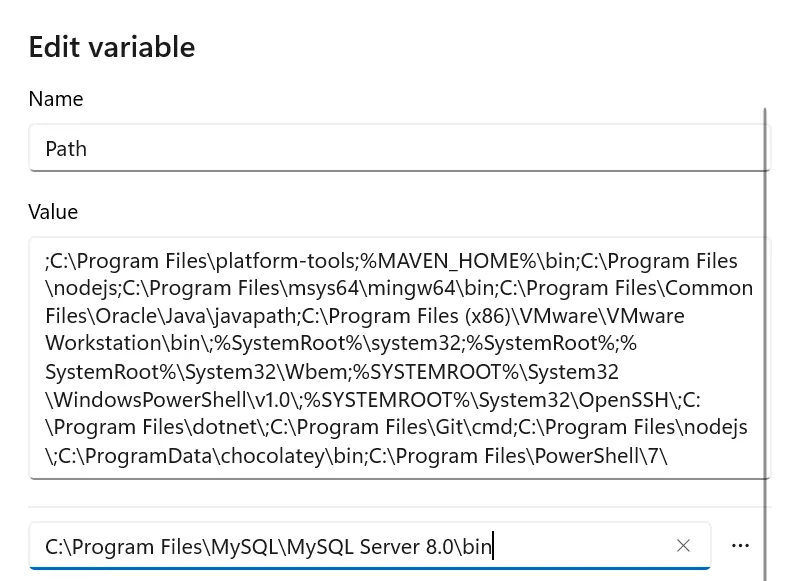Open more options for MySQL path entry

click(x=740, y=545)
